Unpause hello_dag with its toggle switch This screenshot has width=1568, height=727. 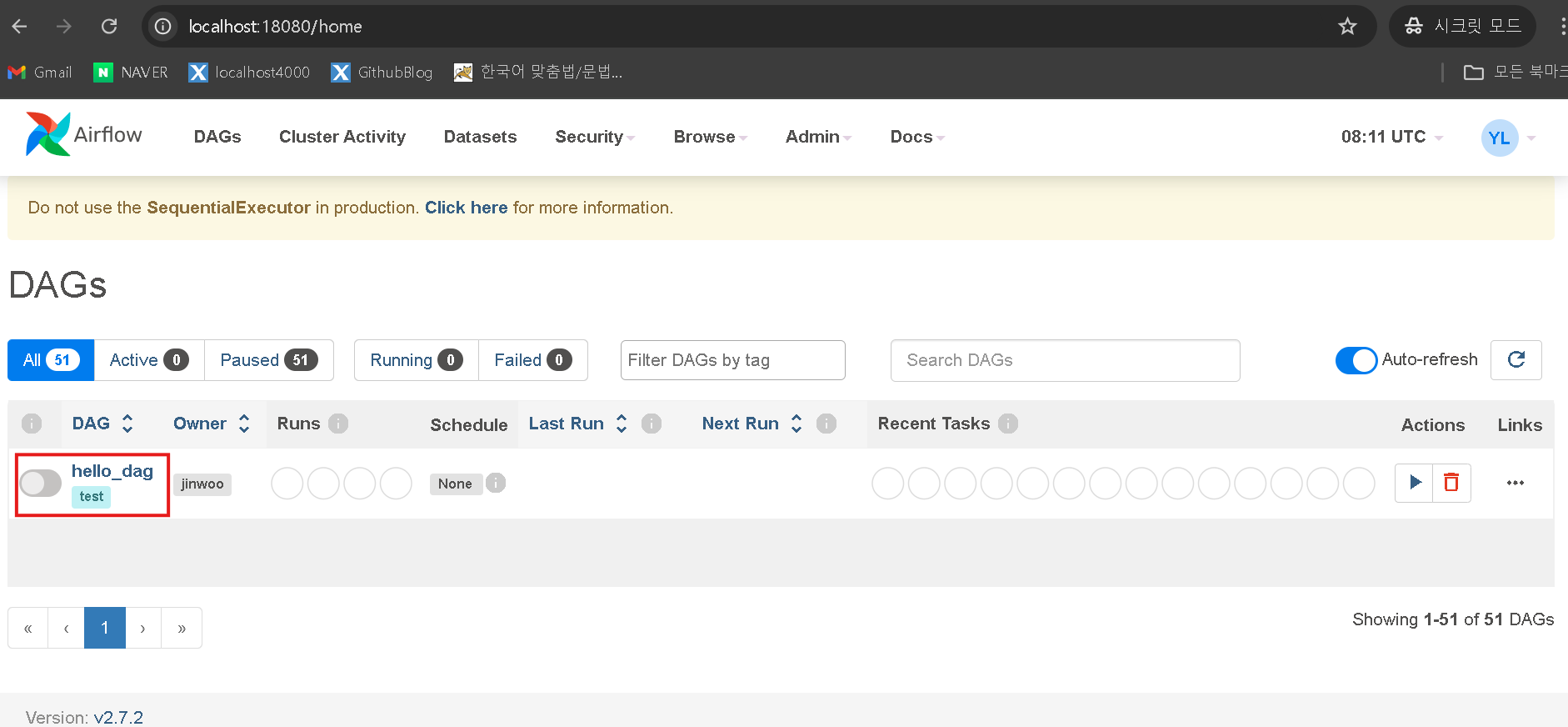tap(41, 483)
